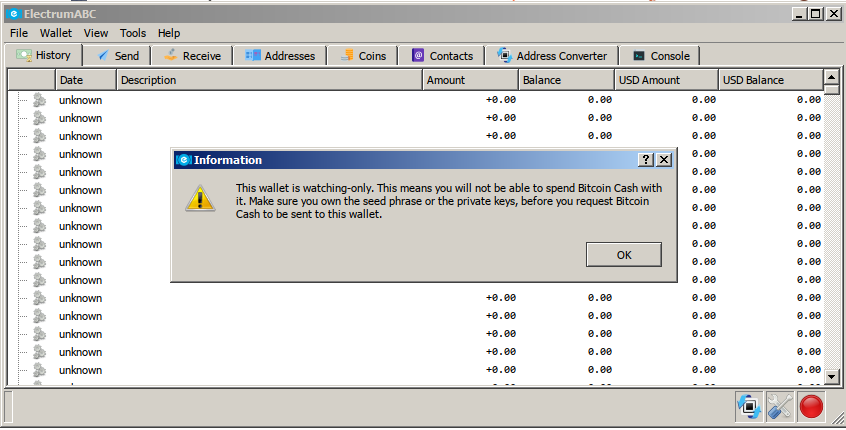The height and width of the screenshot is (430, 846).
Task: Sort by the Balance column header
Action: tap(567, 80)
